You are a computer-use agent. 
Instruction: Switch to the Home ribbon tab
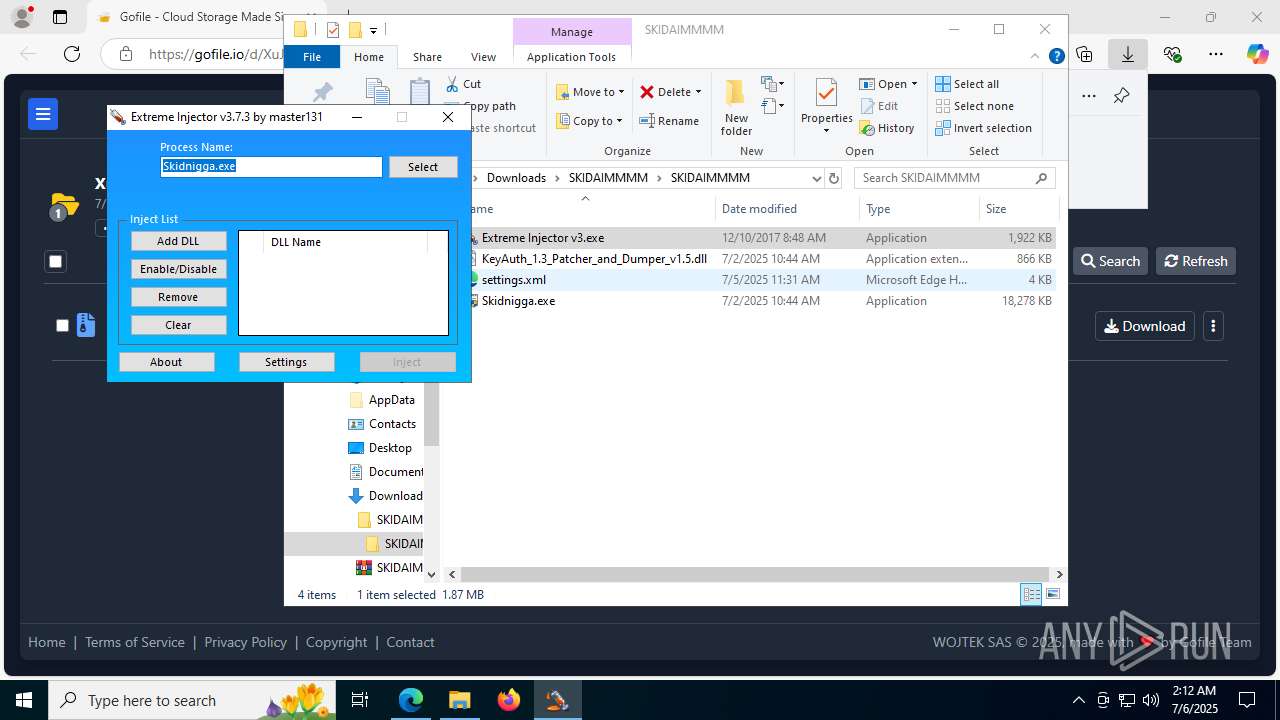(369, 57)
